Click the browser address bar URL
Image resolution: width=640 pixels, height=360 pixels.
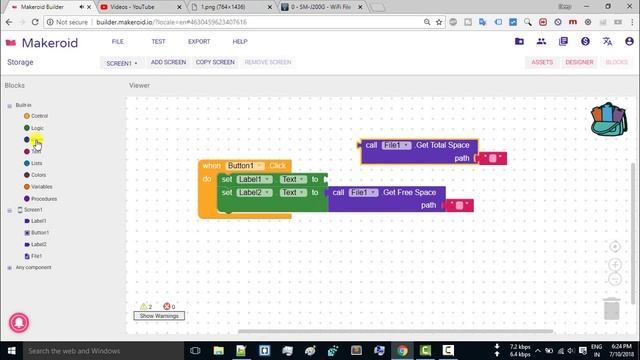[171, 22]
